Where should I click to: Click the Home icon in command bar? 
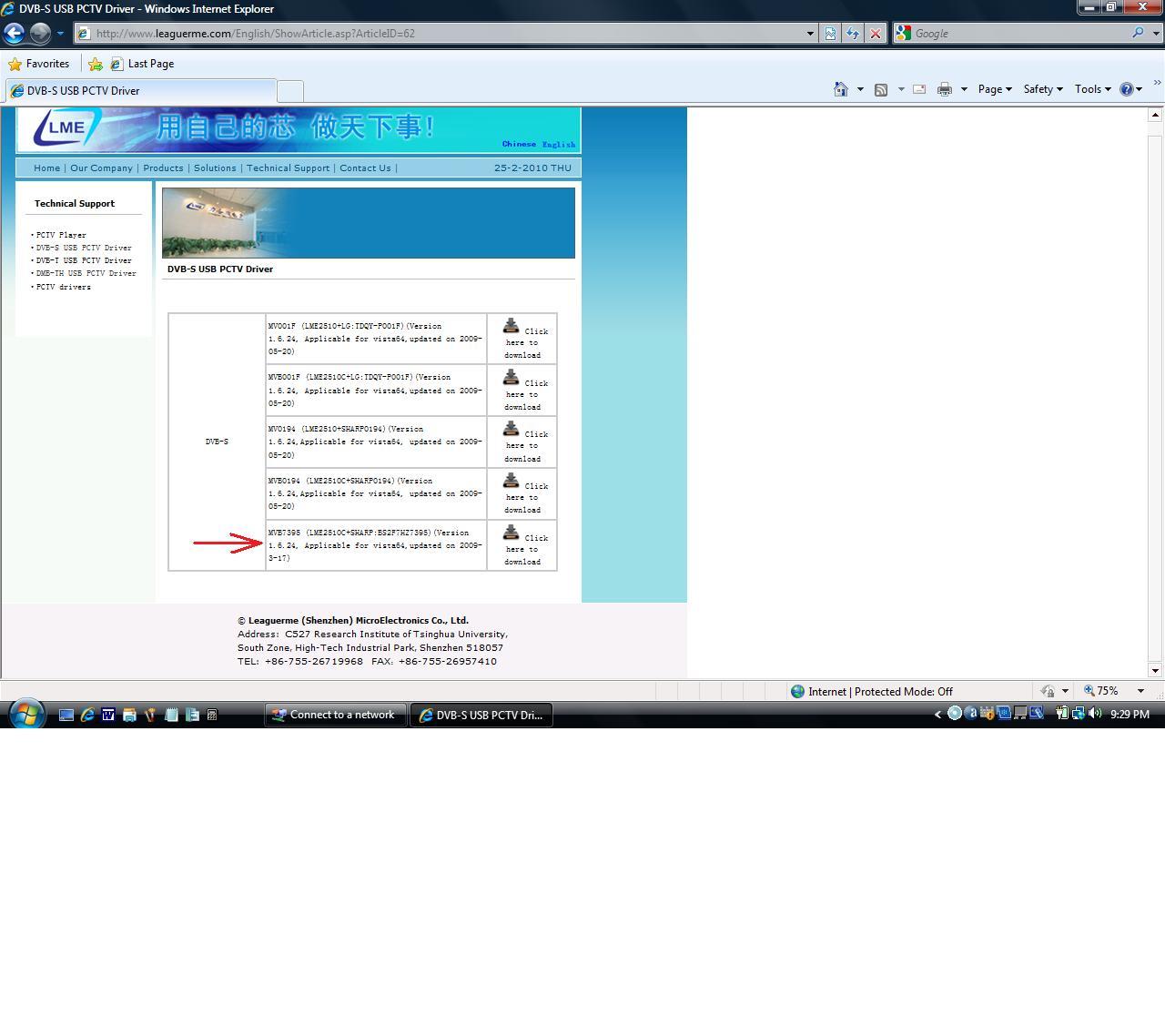pos(841,89)
